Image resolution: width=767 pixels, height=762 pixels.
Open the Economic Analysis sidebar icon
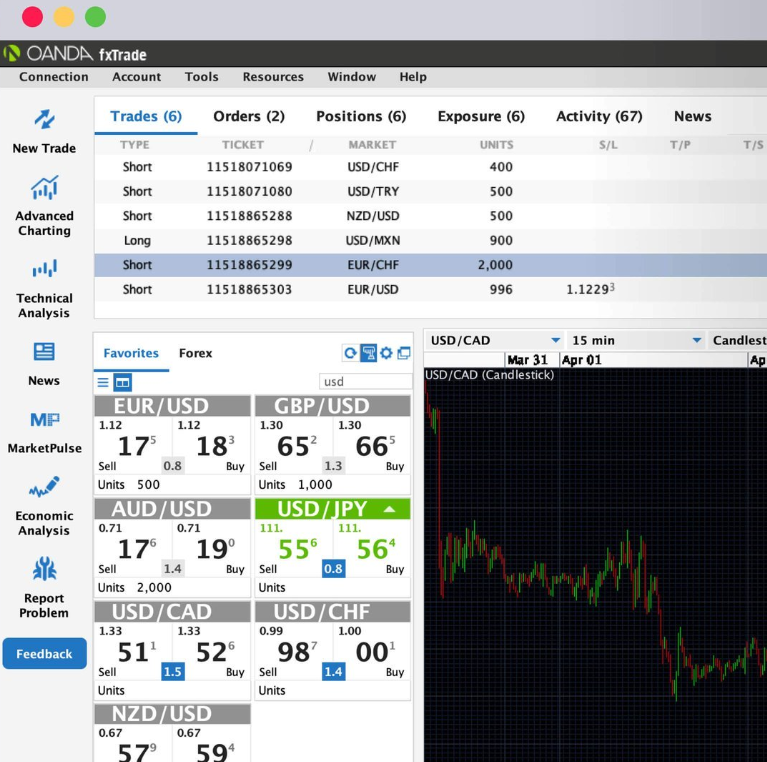click(x=45, y=487)
